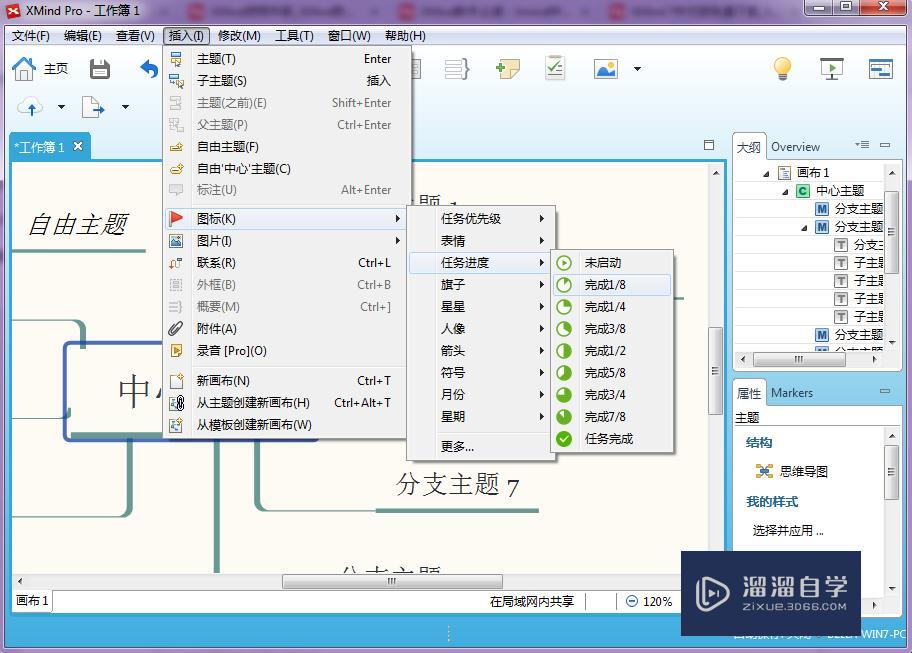
Task: Select the 完成1/4 progress marker
Action: click(x=613, y=307)
